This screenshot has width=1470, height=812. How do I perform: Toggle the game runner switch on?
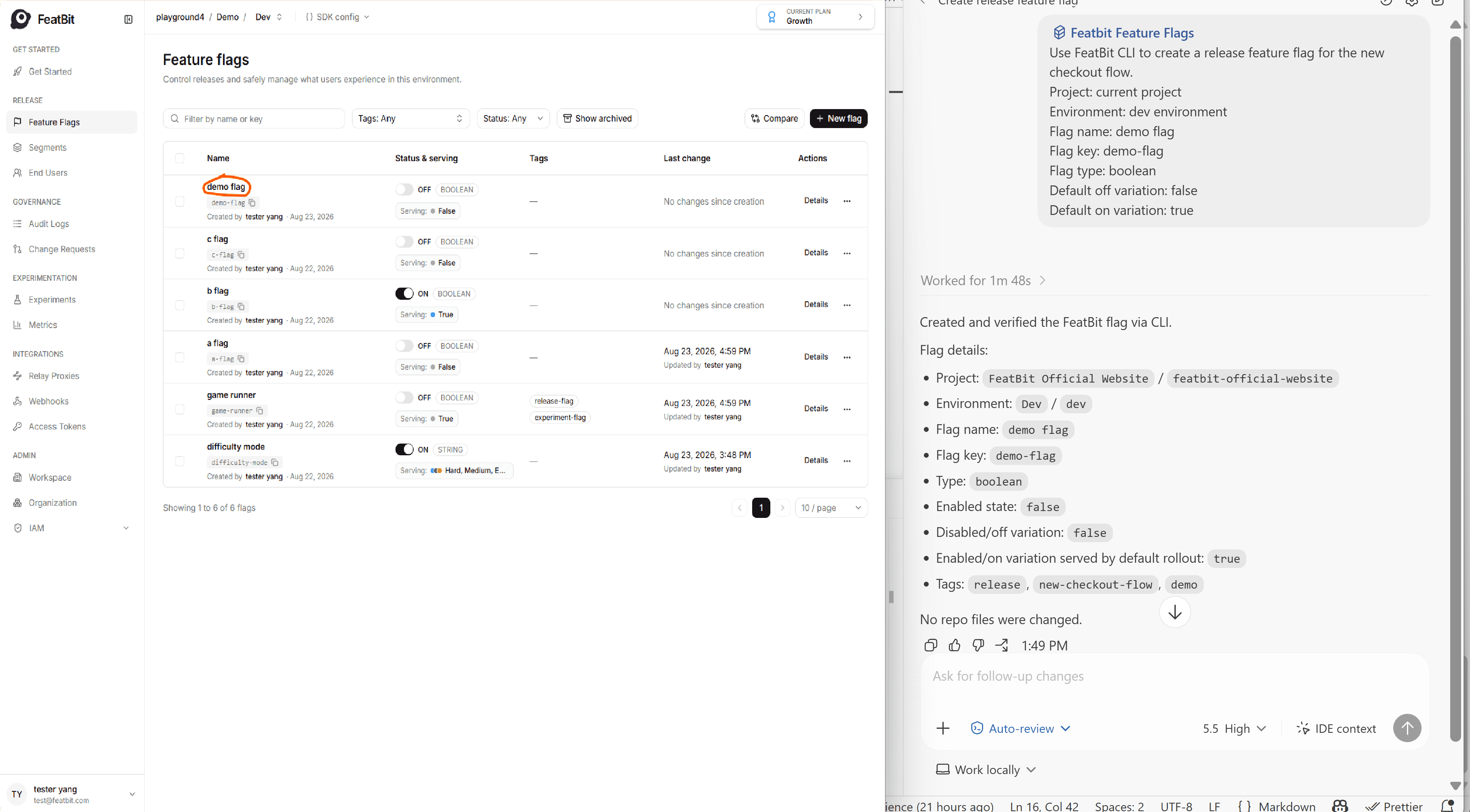pos(404,398)
